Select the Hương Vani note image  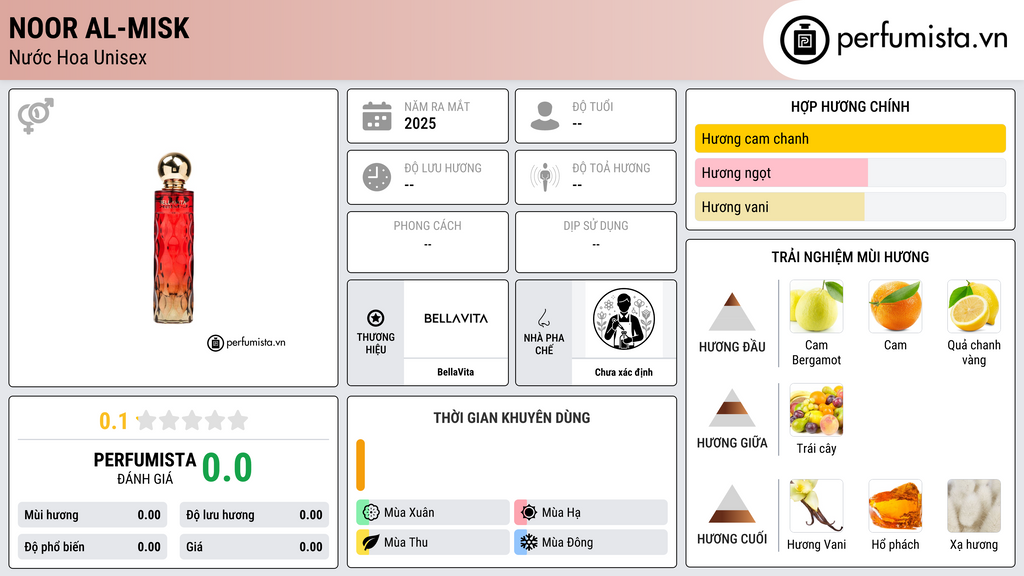click(816, 505)
